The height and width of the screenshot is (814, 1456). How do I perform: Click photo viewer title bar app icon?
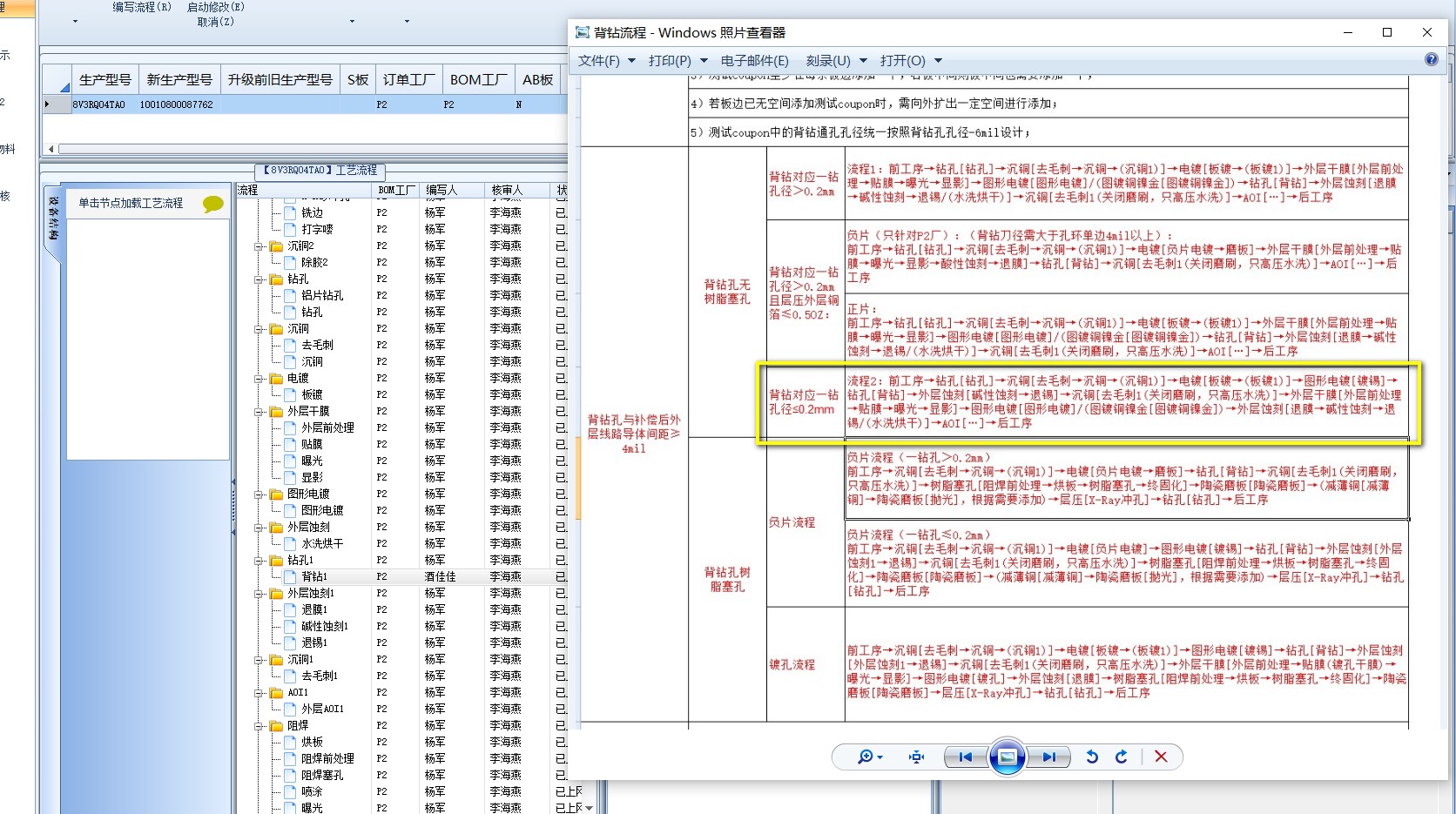(x=583, y=32)
